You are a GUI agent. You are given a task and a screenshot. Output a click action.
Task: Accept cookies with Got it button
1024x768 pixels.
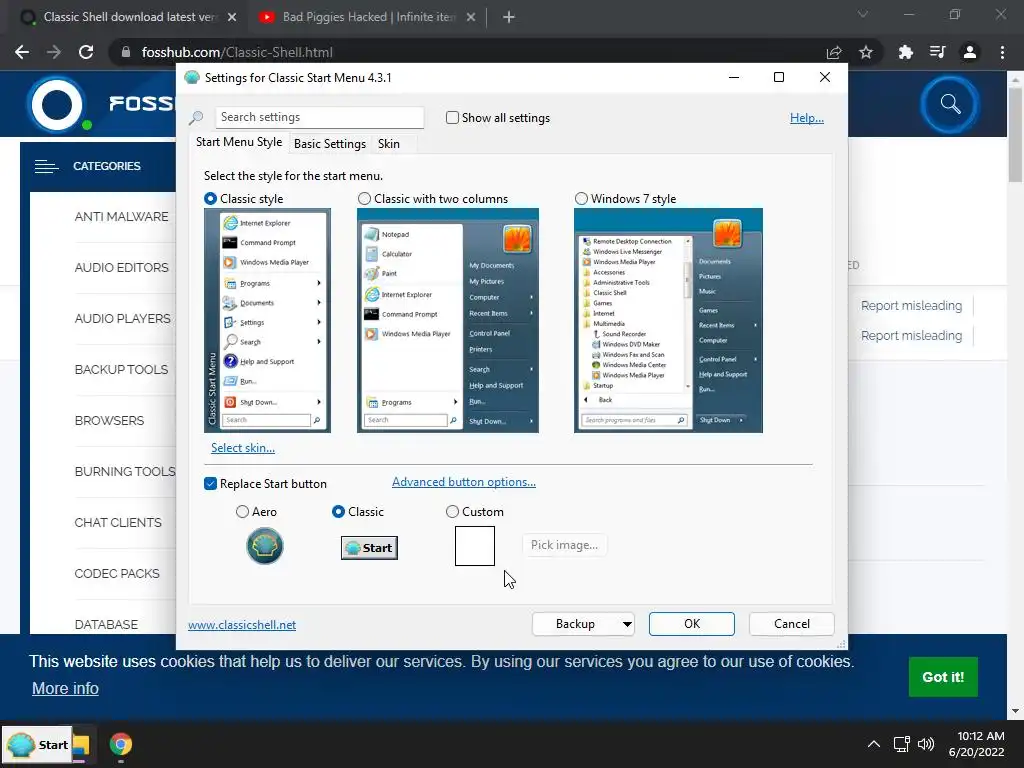coord(943,677)
